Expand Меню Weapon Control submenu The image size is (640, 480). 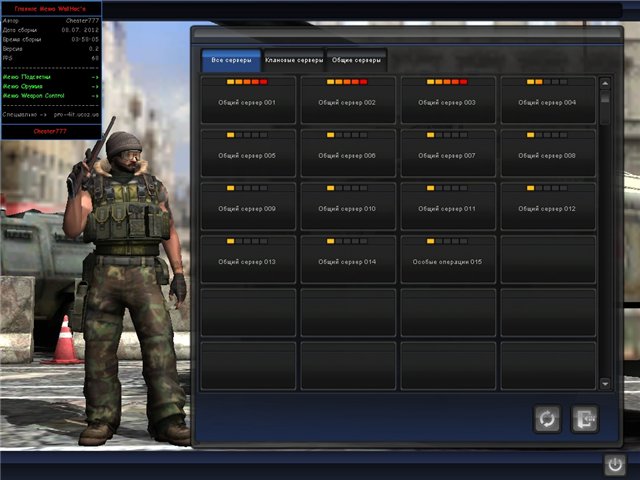51,96
